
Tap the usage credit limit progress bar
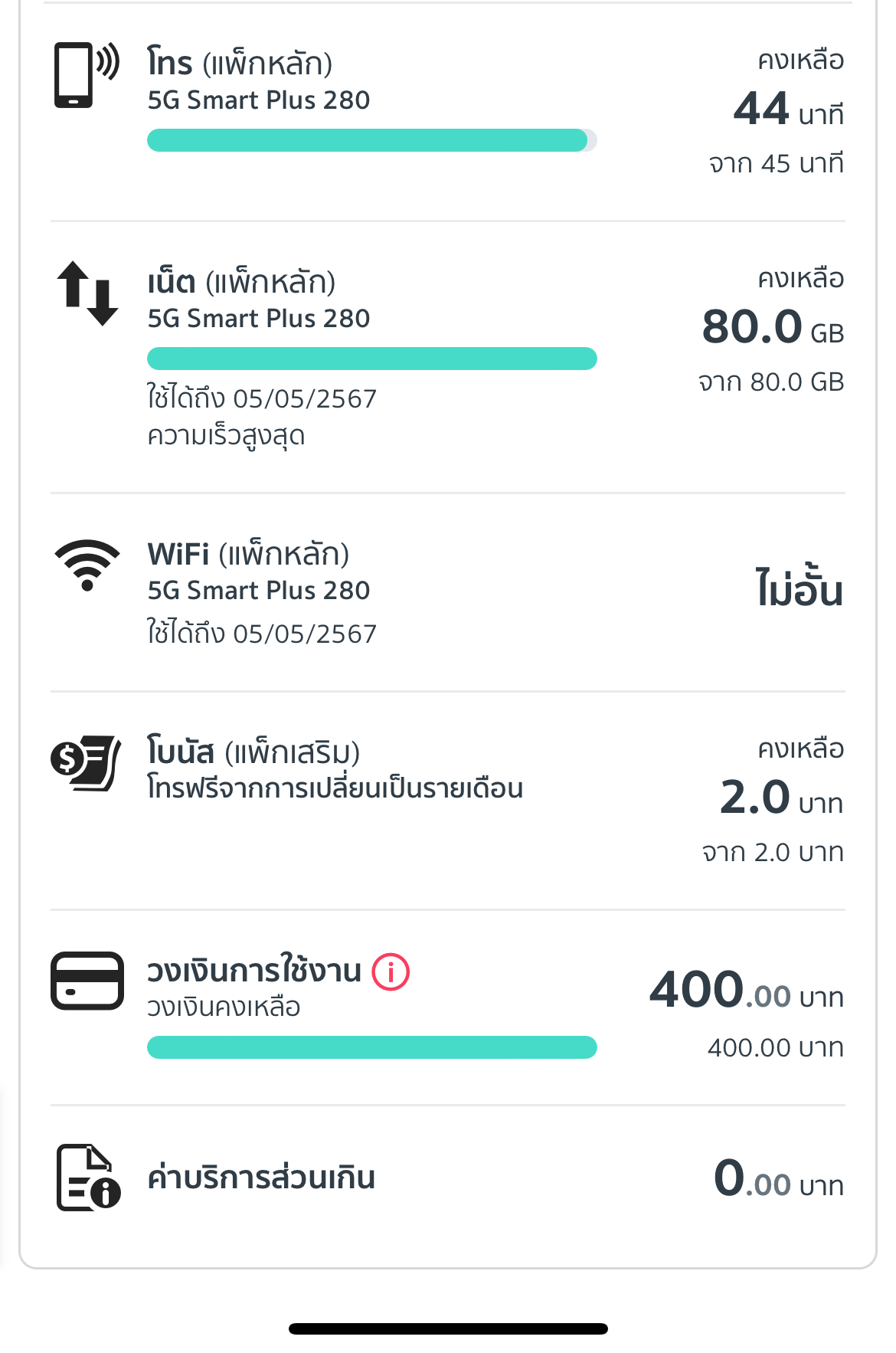[x=372, y=1047]
